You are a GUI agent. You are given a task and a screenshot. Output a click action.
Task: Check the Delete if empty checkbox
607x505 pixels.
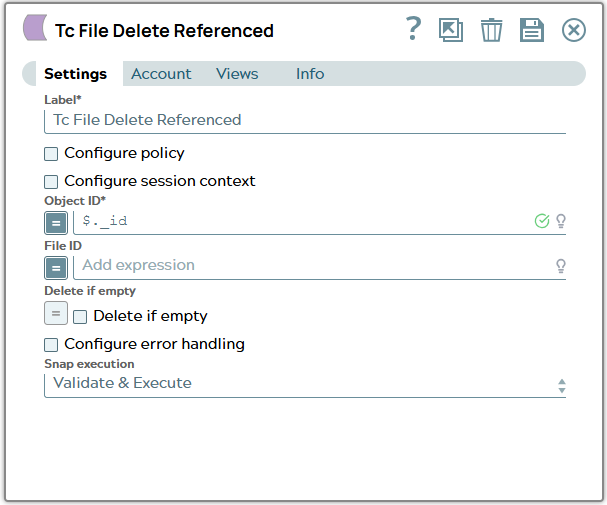80,317
